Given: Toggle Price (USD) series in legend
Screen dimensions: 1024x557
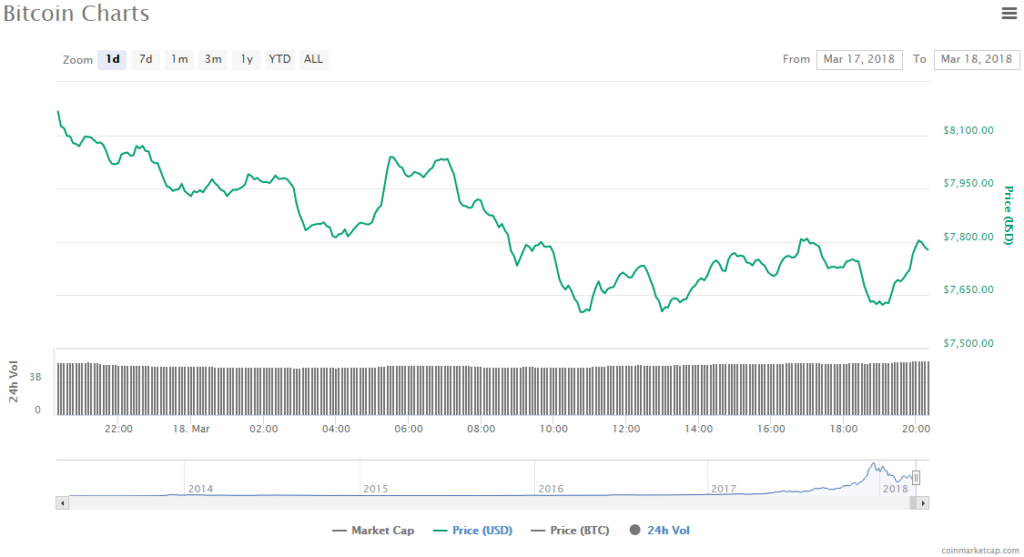Looking at the screenshot, I should pyautogui.click(x=476, y=531).
